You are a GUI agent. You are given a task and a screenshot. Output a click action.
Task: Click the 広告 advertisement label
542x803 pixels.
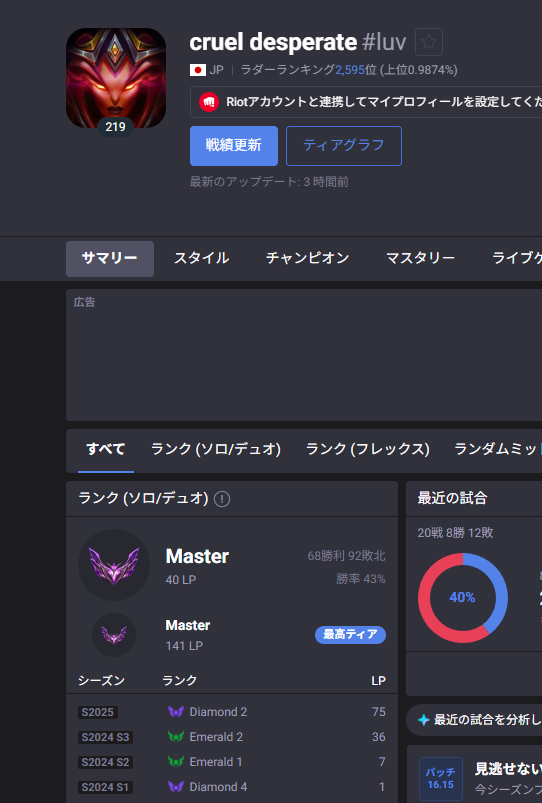pyautogui.click(x=84, y=302)
